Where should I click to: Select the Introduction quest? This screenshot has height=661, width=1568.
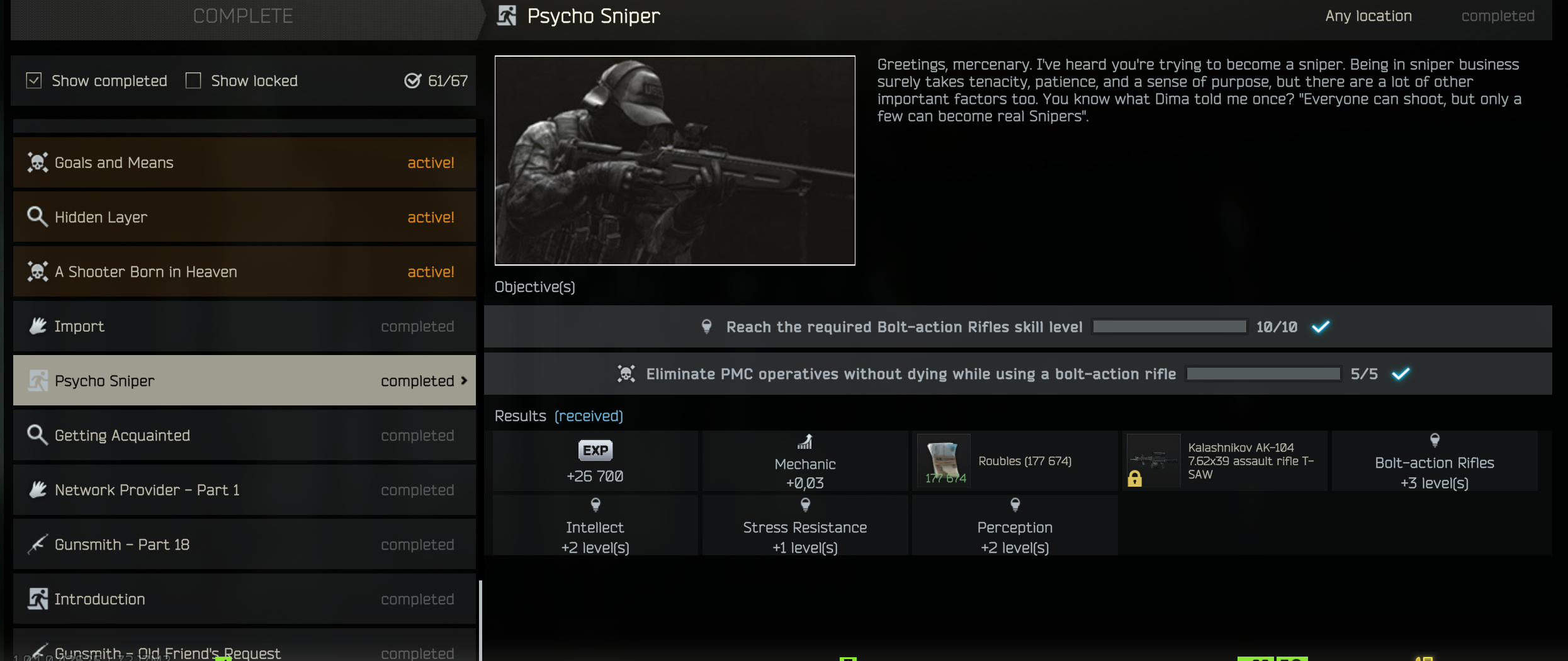[244, 599]
